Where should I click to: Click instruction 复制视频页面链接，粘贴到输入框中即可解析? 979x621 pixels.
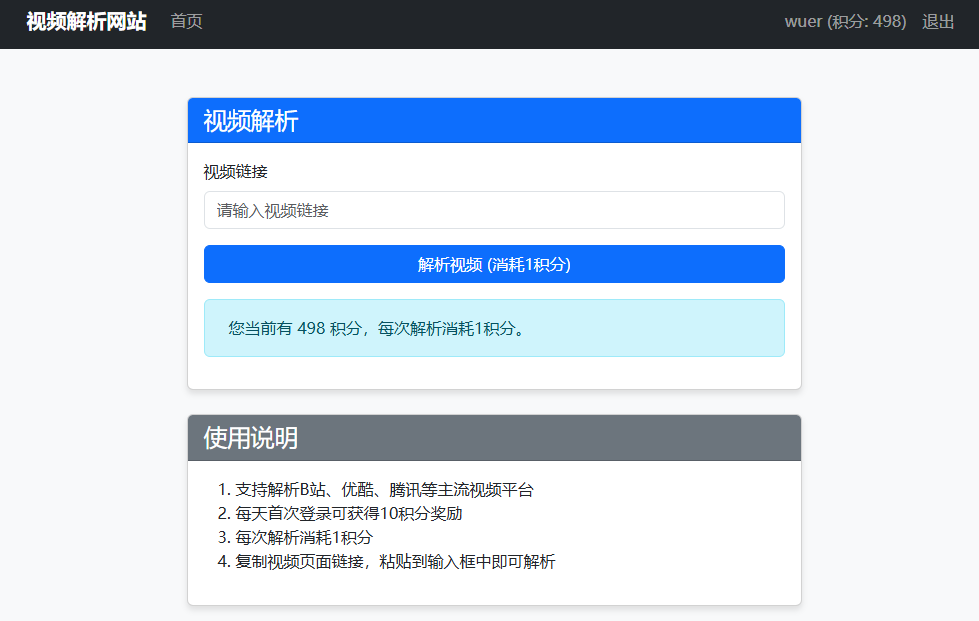[x=395, y=562]
